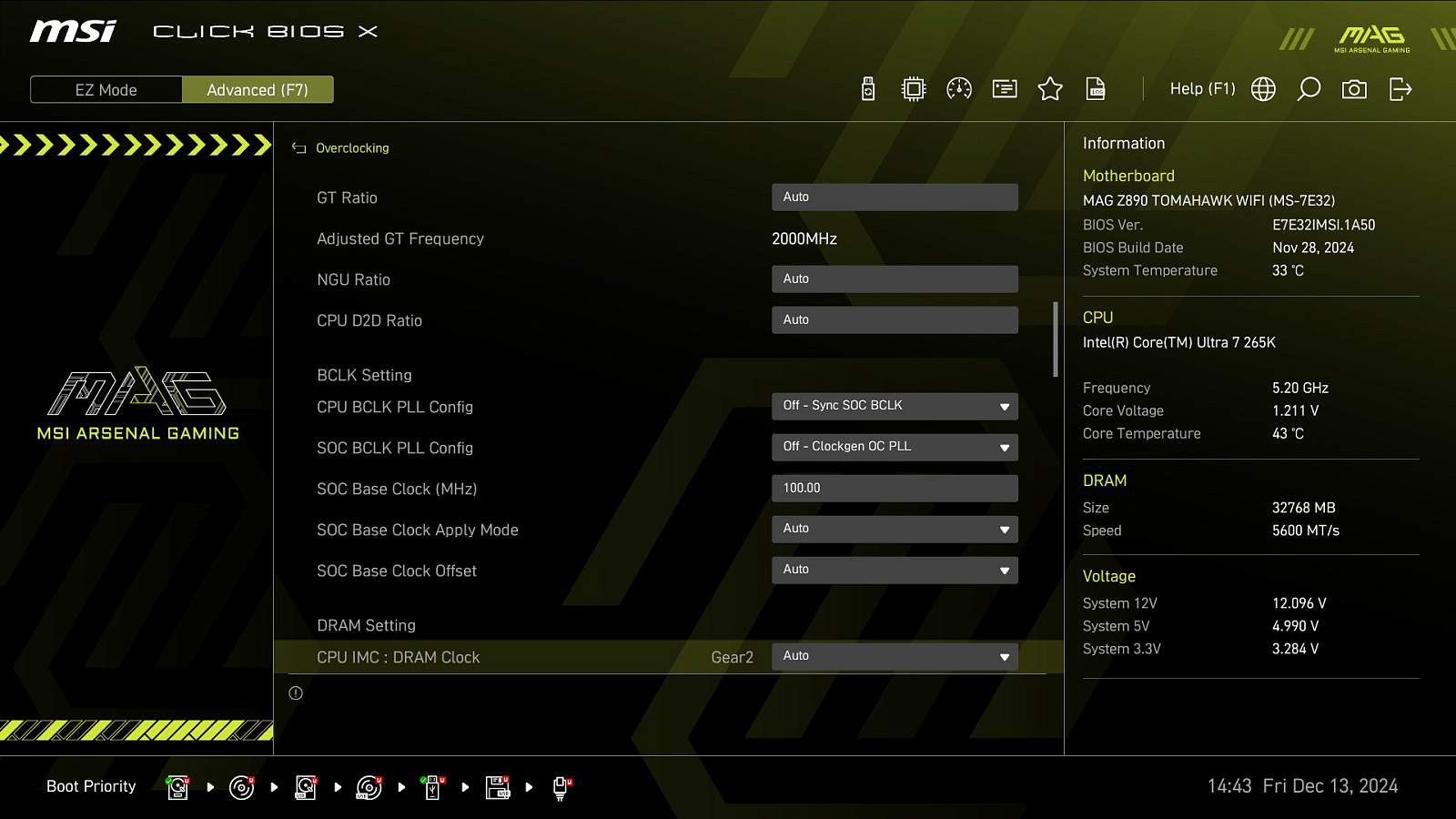
Task: Select the second boot device optical disc icon
Action: (242, 787)
